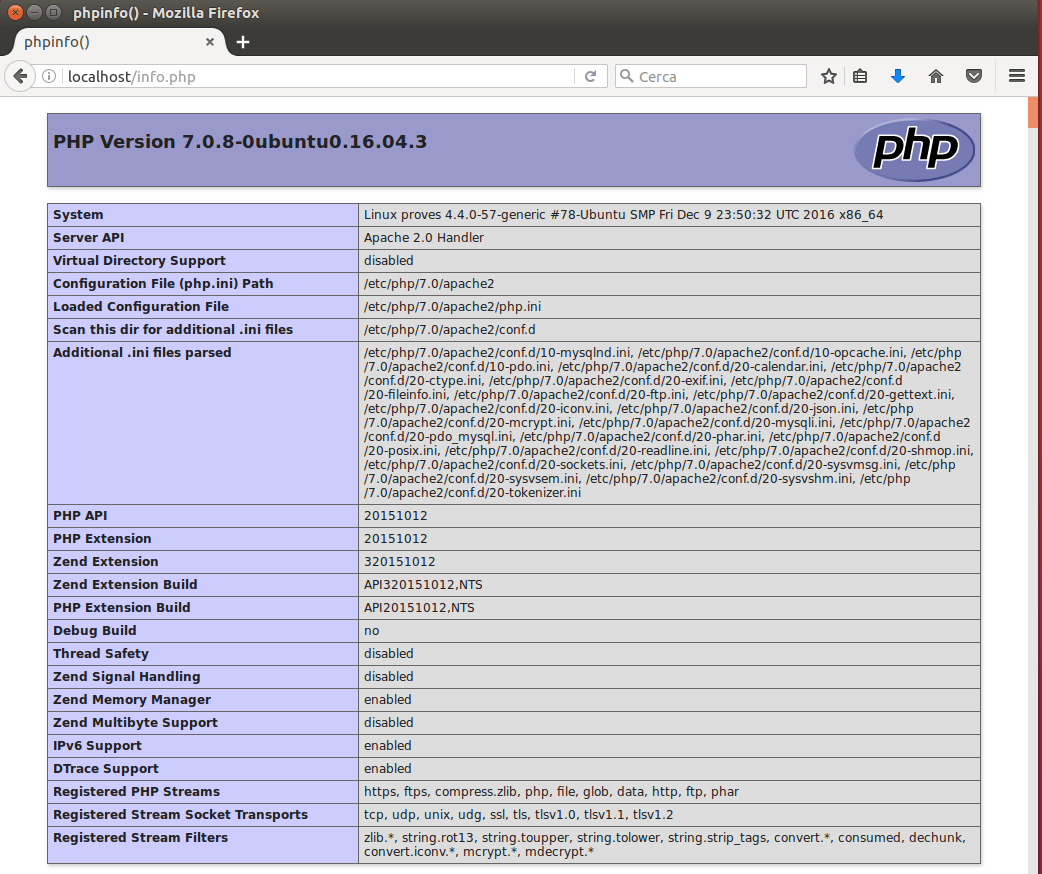The height and width of the screenshot is (874, 1042).
Task: Click the PHP Version 7.0.8 heading
Action: 240,142
